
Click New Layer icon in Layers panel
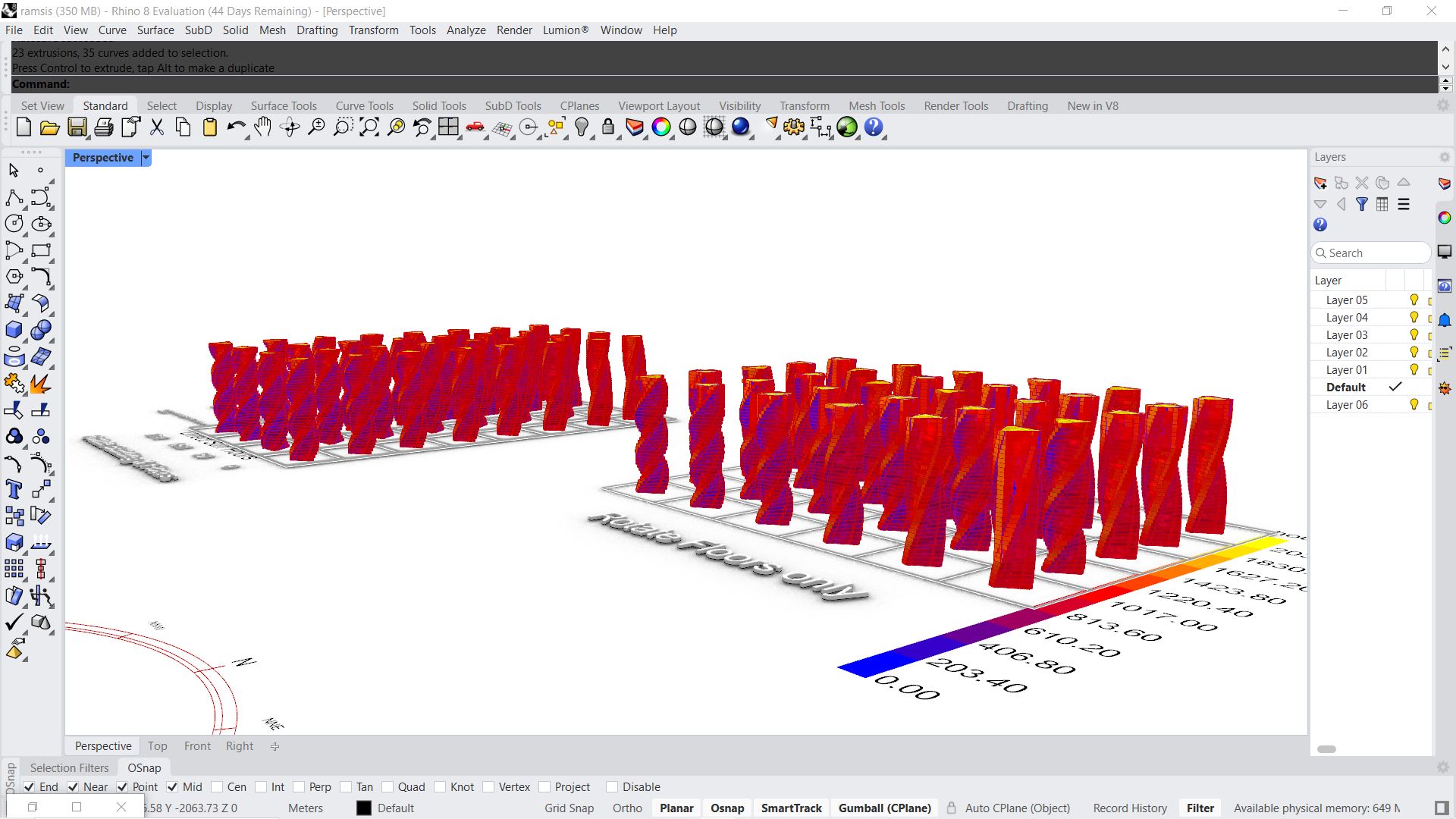1320,183
